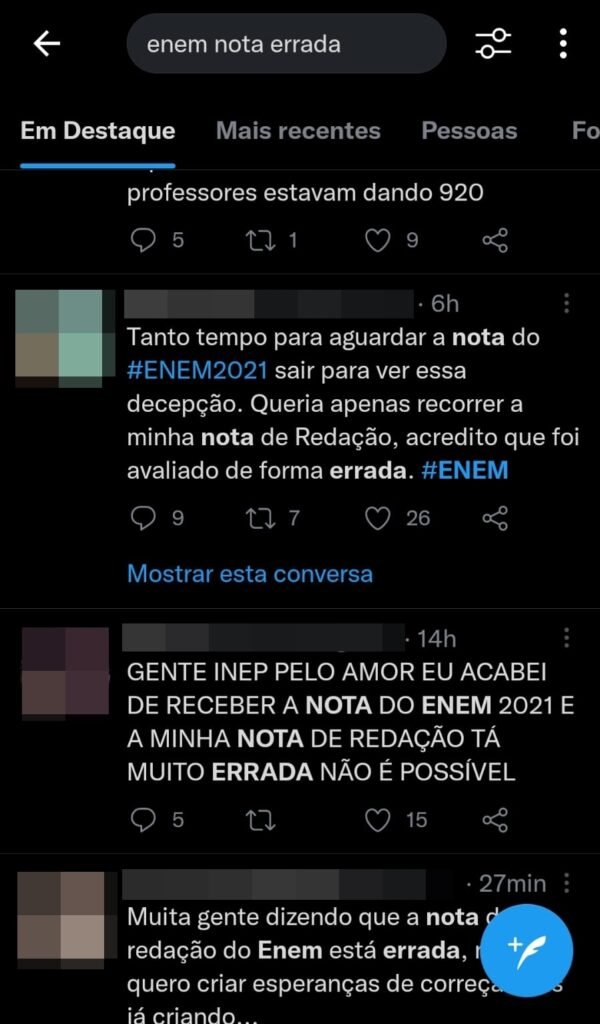Open the #ENEM2021 hashtag link
Image resolution: width=600 pixels, height=1024 pixels.
click(x=197, y=371)
